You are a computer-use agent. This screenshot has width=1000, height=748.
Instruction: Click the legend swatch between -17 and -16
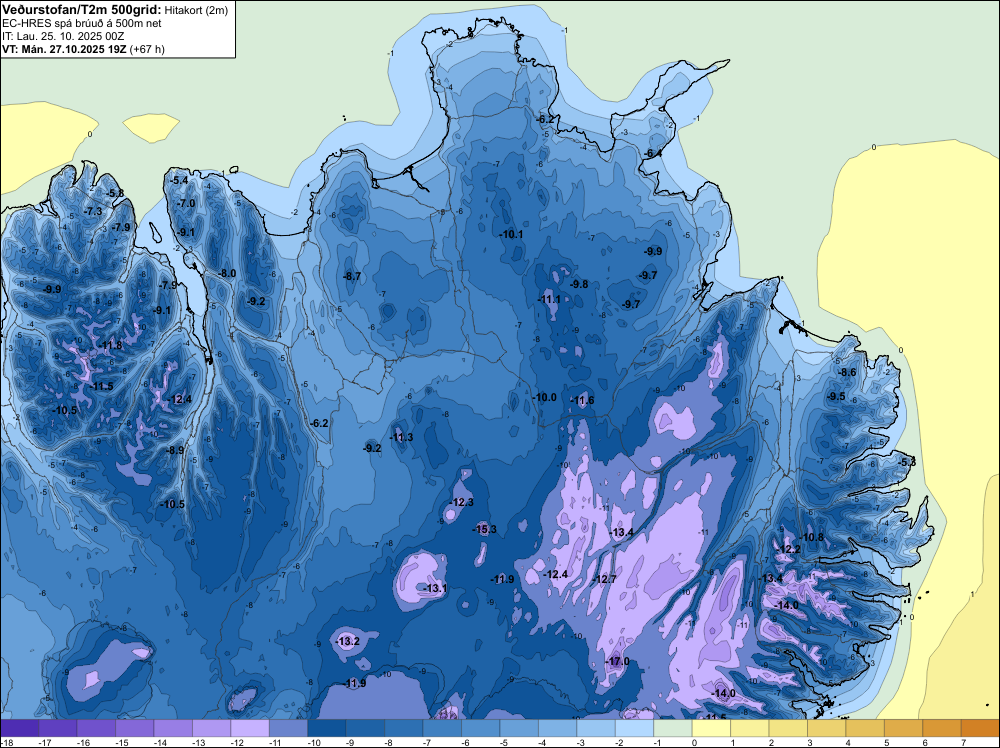[57, 728]
